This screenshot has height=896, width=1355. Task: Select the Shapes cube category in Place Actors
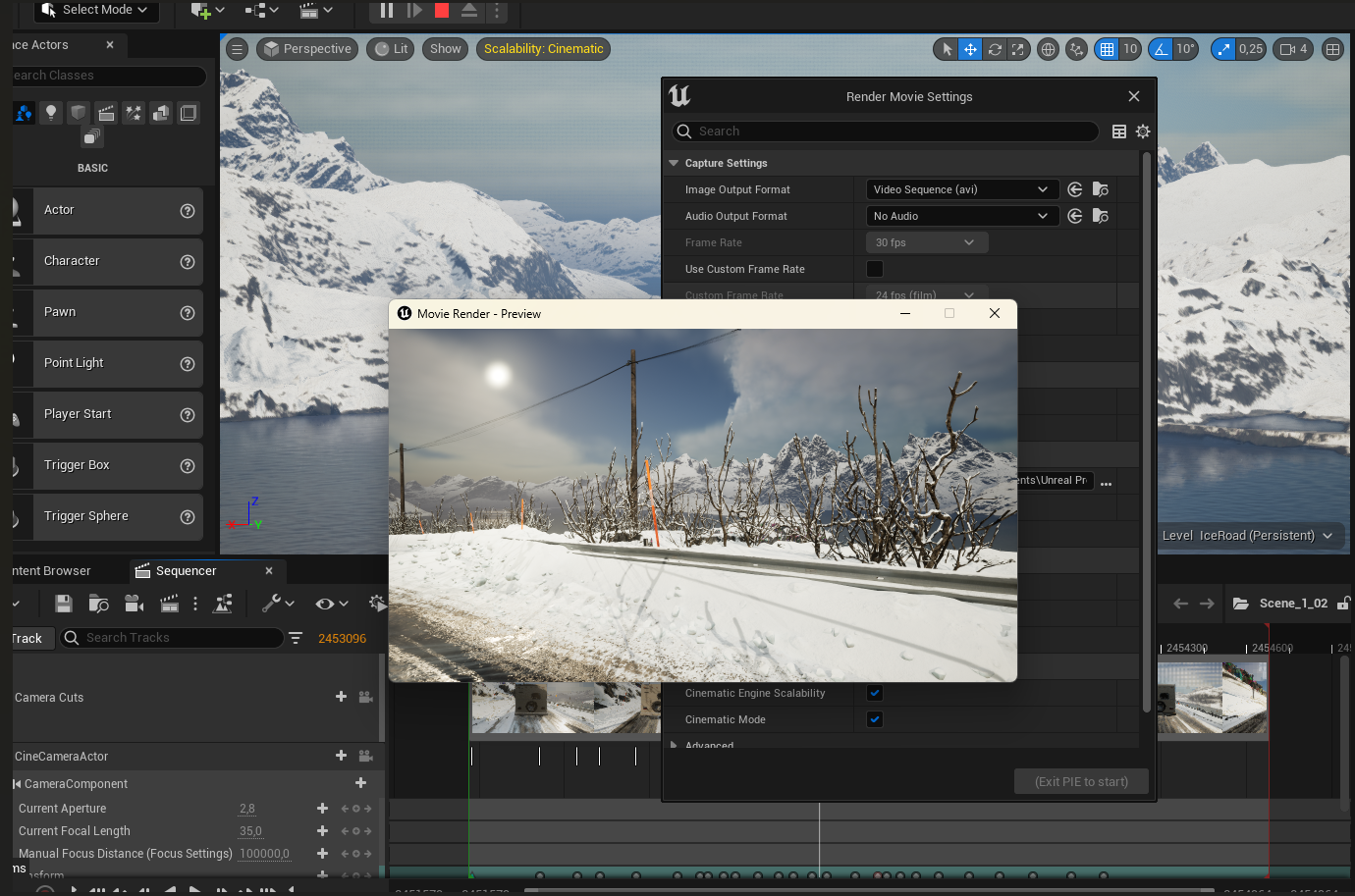click(x=79, y=113)
